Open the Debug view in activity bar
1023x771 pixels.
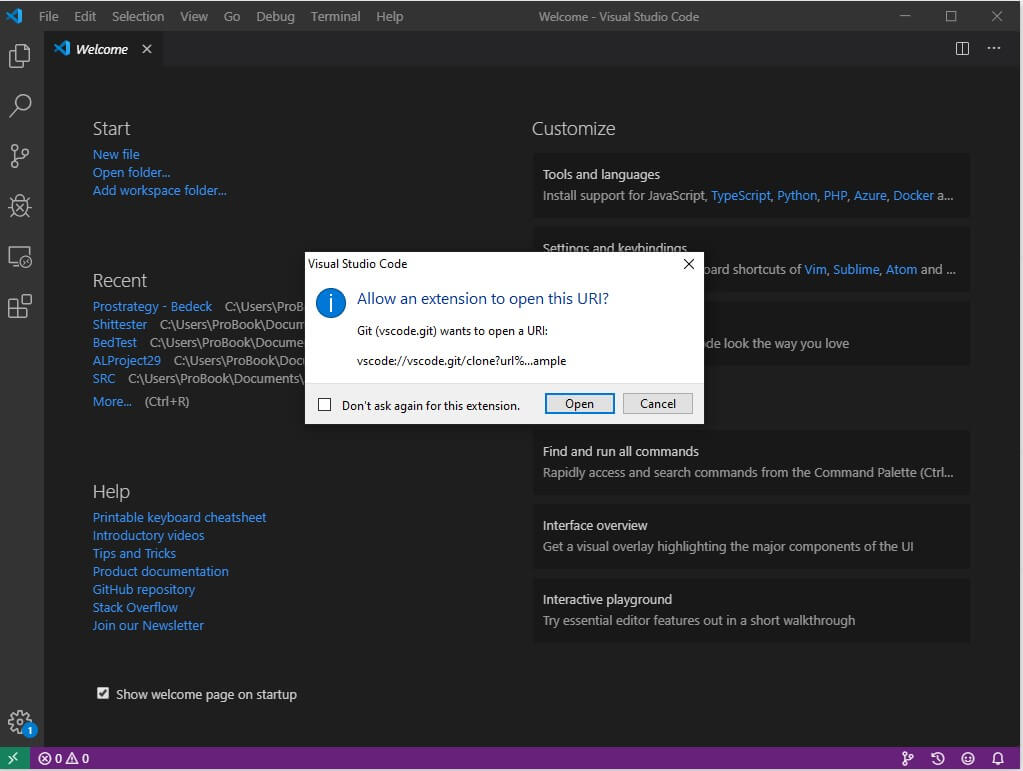[20, 206]
